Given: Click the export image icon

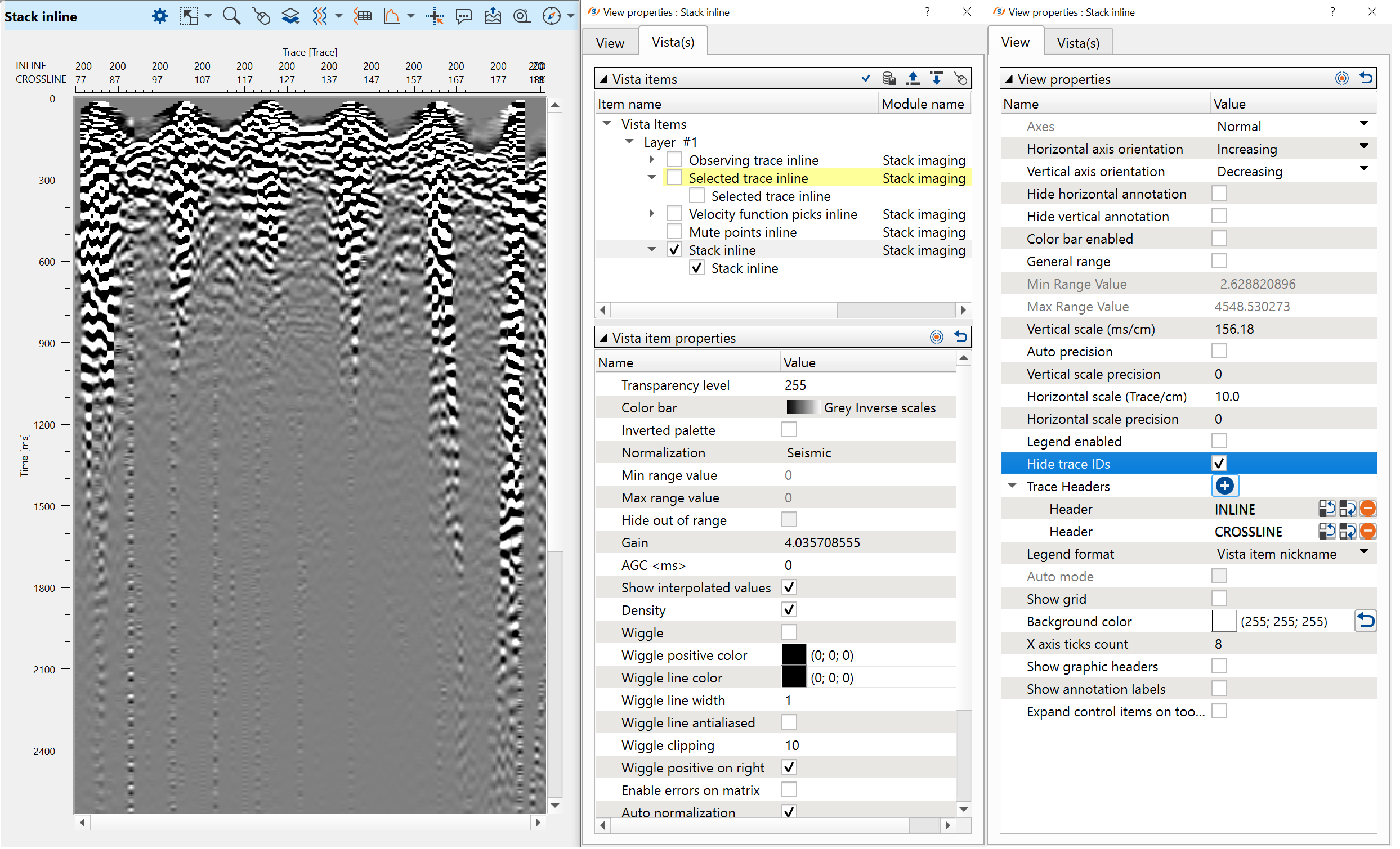Looking at the screenshot, I should (493, 16).
